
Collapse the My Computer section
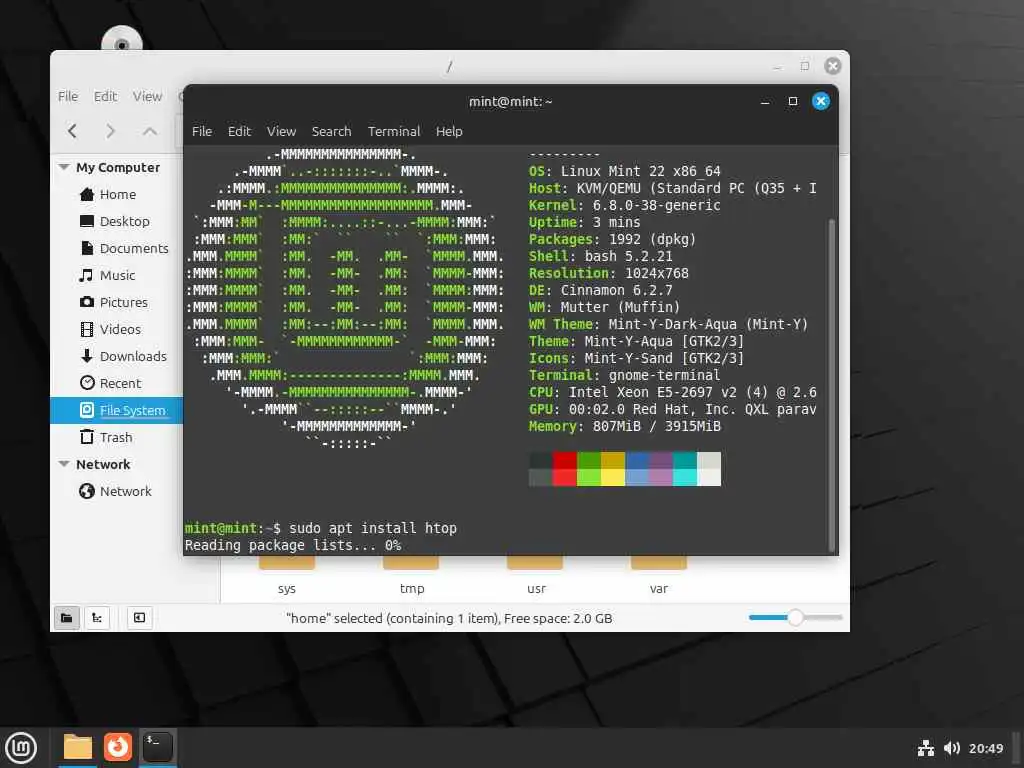(64, 167)
